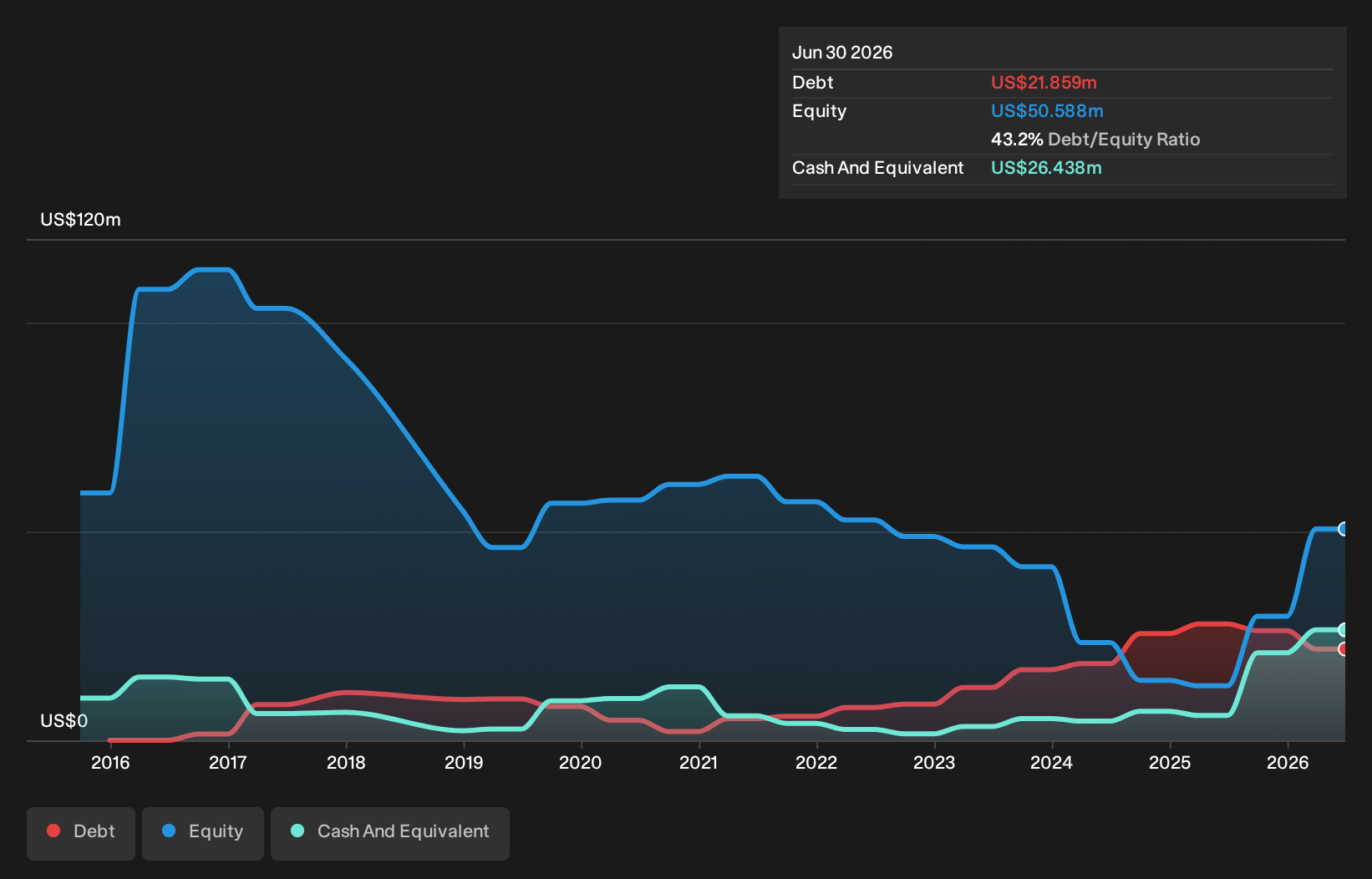Image resolution: width=1372 pixels, height=879 pixels.
Task: Toggle the Debt series in the legend
Action: tap(81, 833)
